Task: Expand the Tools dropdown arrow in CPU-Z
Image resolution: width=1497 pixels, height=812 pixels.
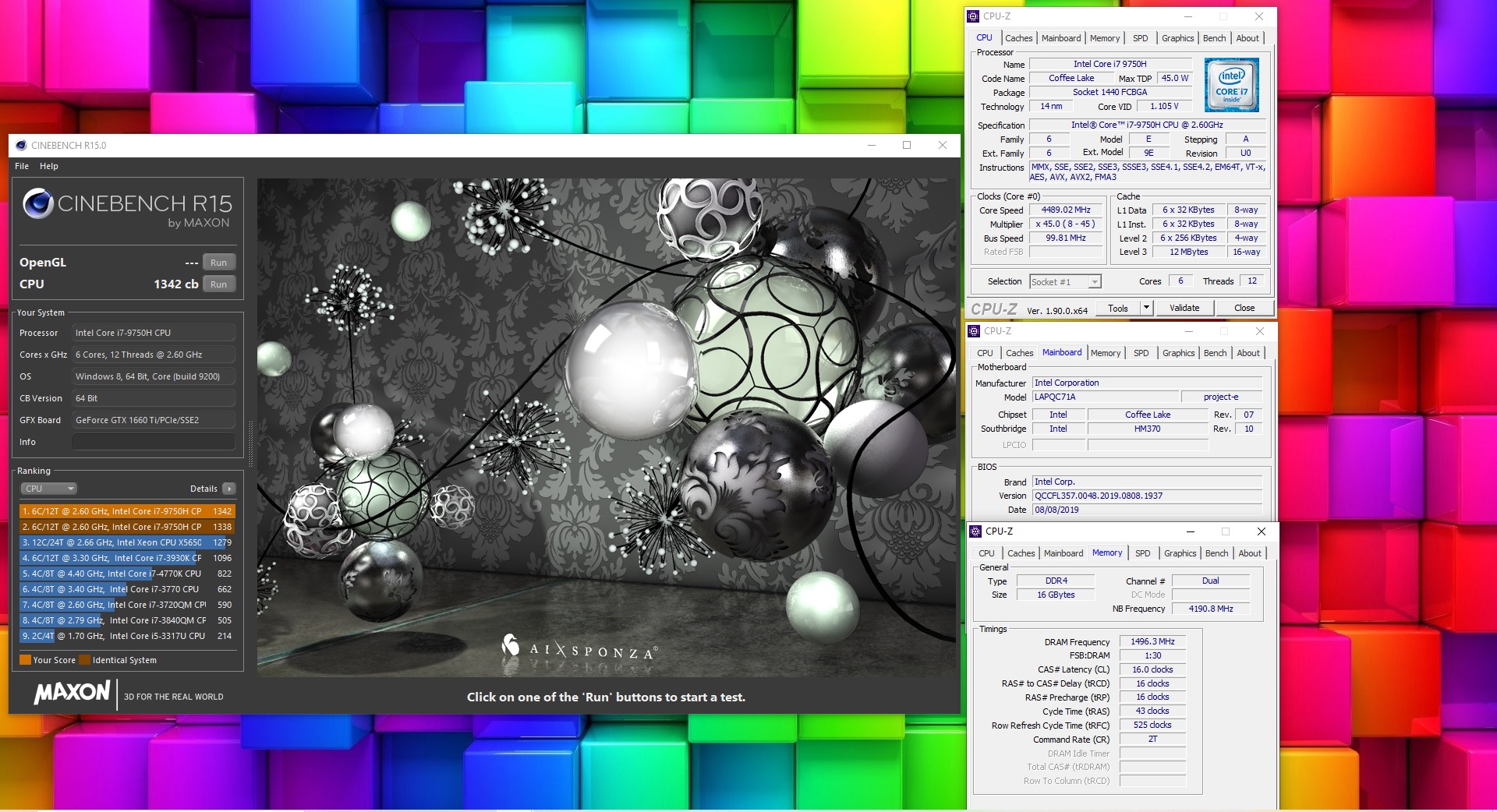Action: 1146,308
